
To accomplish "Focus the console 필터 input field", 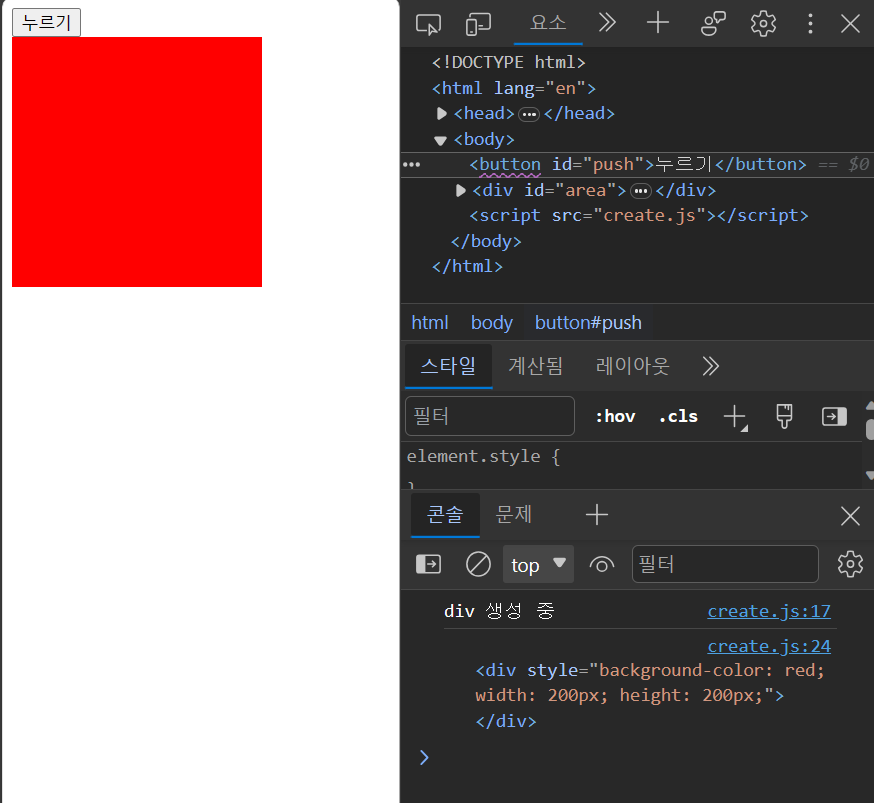I will pos(725,564).
